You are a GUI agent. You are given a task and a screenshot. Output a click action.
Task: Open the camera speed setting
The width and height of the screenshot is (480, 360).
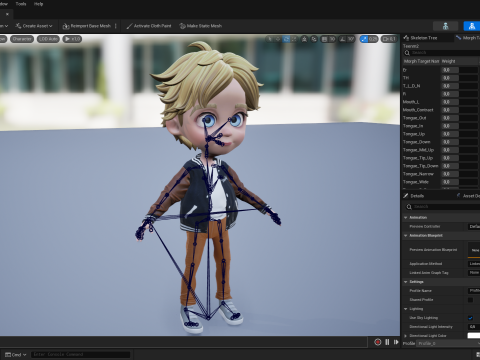(x=389, y=39)
